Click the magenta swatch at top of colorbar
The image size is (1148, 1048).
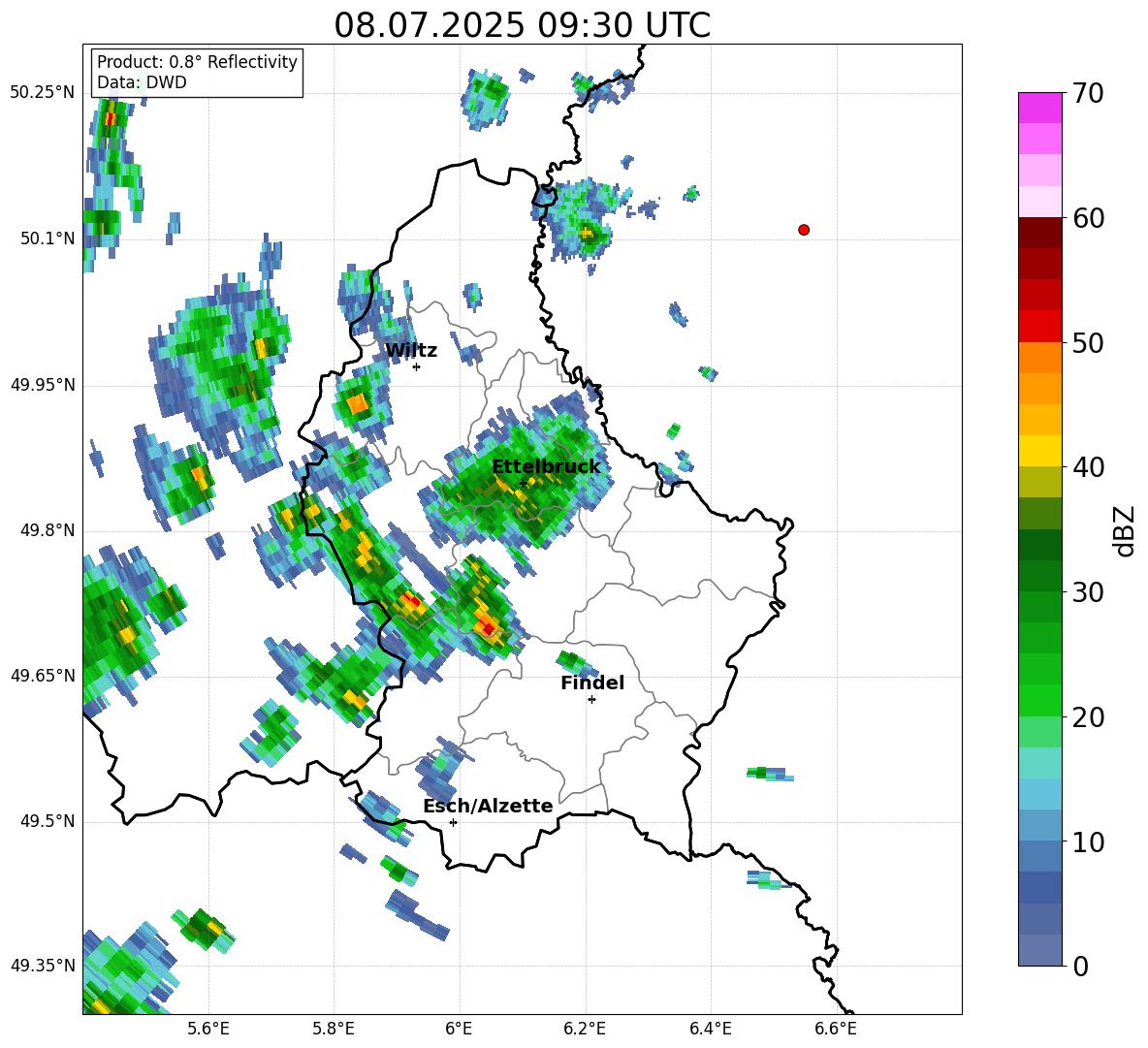coord(1039,108)
